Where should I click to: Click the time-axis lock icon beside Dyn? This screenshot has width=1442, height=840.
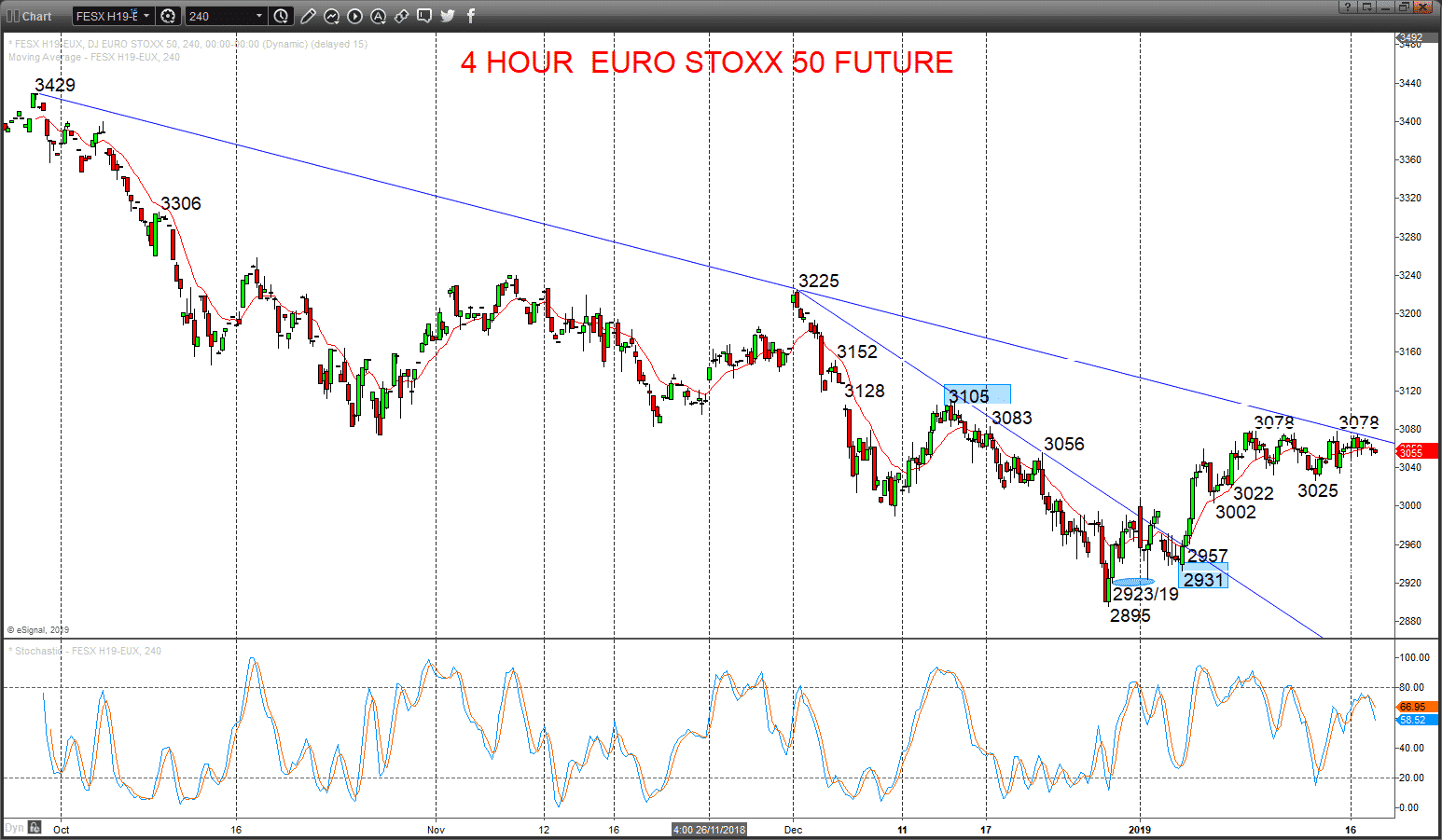[35, 827]
